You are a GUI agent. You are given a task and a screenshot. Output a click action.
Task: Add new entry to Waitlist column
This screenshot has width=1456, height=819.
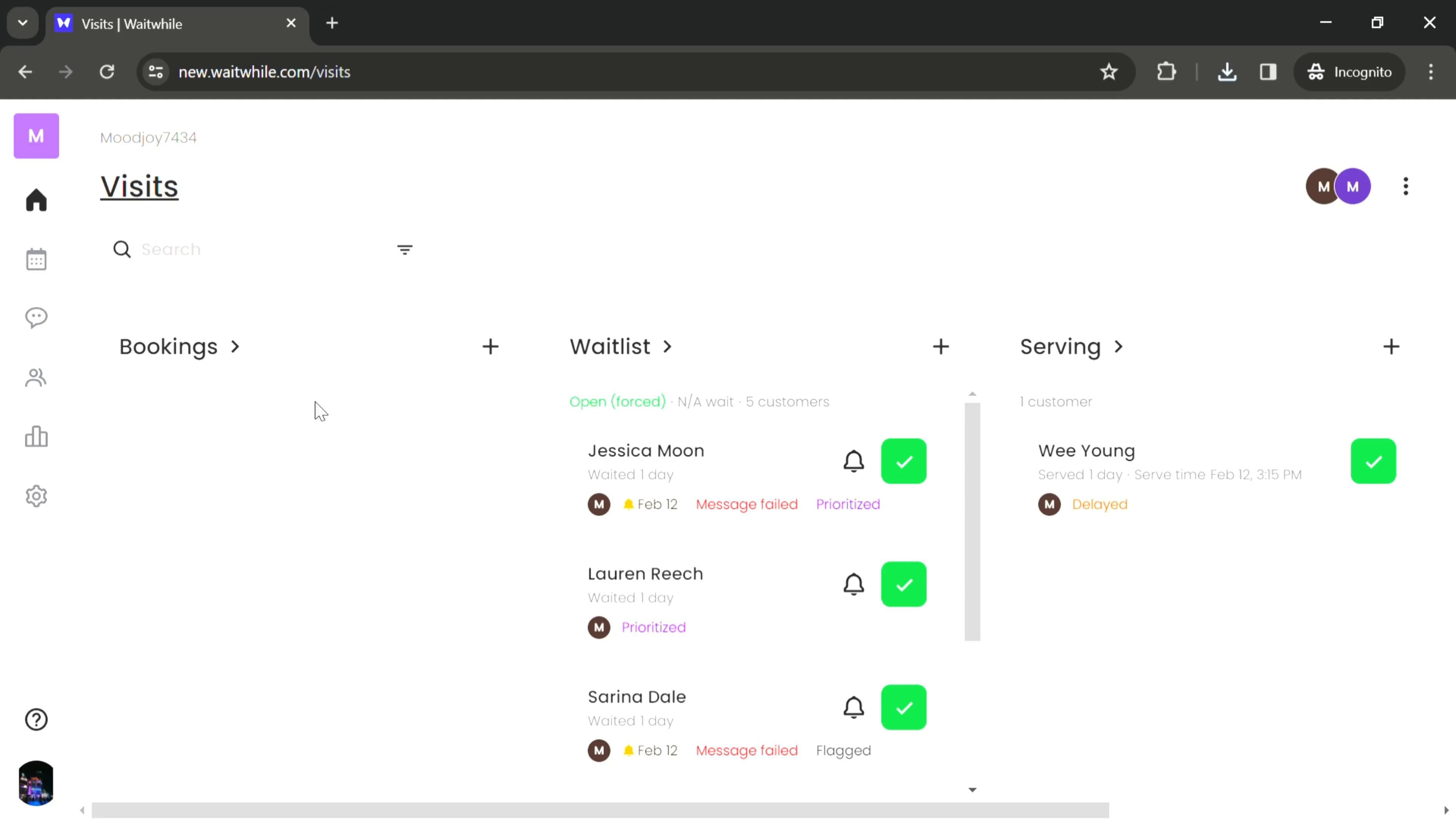[x=940, y=346]
